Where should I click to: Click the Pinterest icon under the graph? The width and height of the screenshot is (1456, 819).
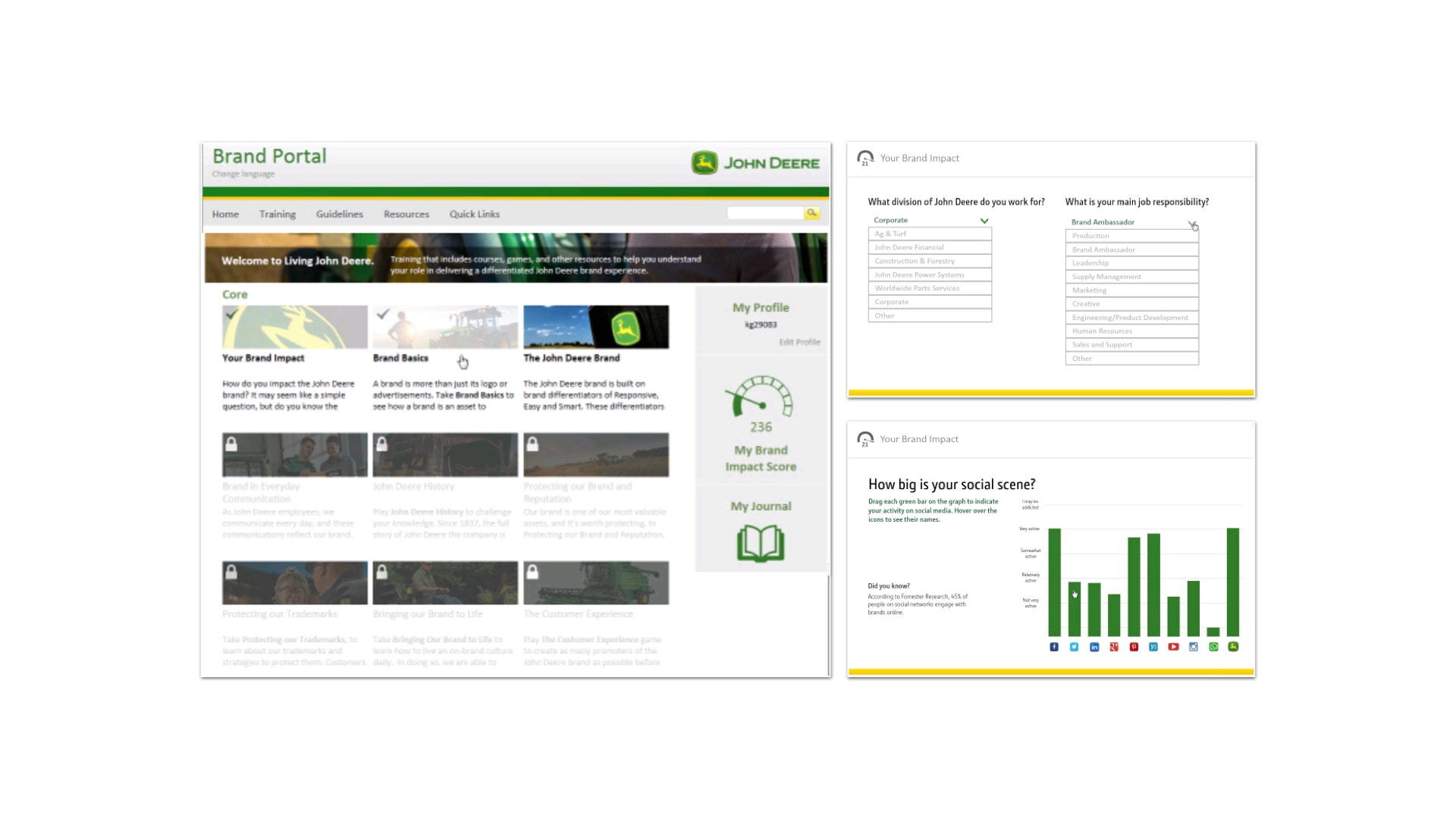pos(1134,647)
